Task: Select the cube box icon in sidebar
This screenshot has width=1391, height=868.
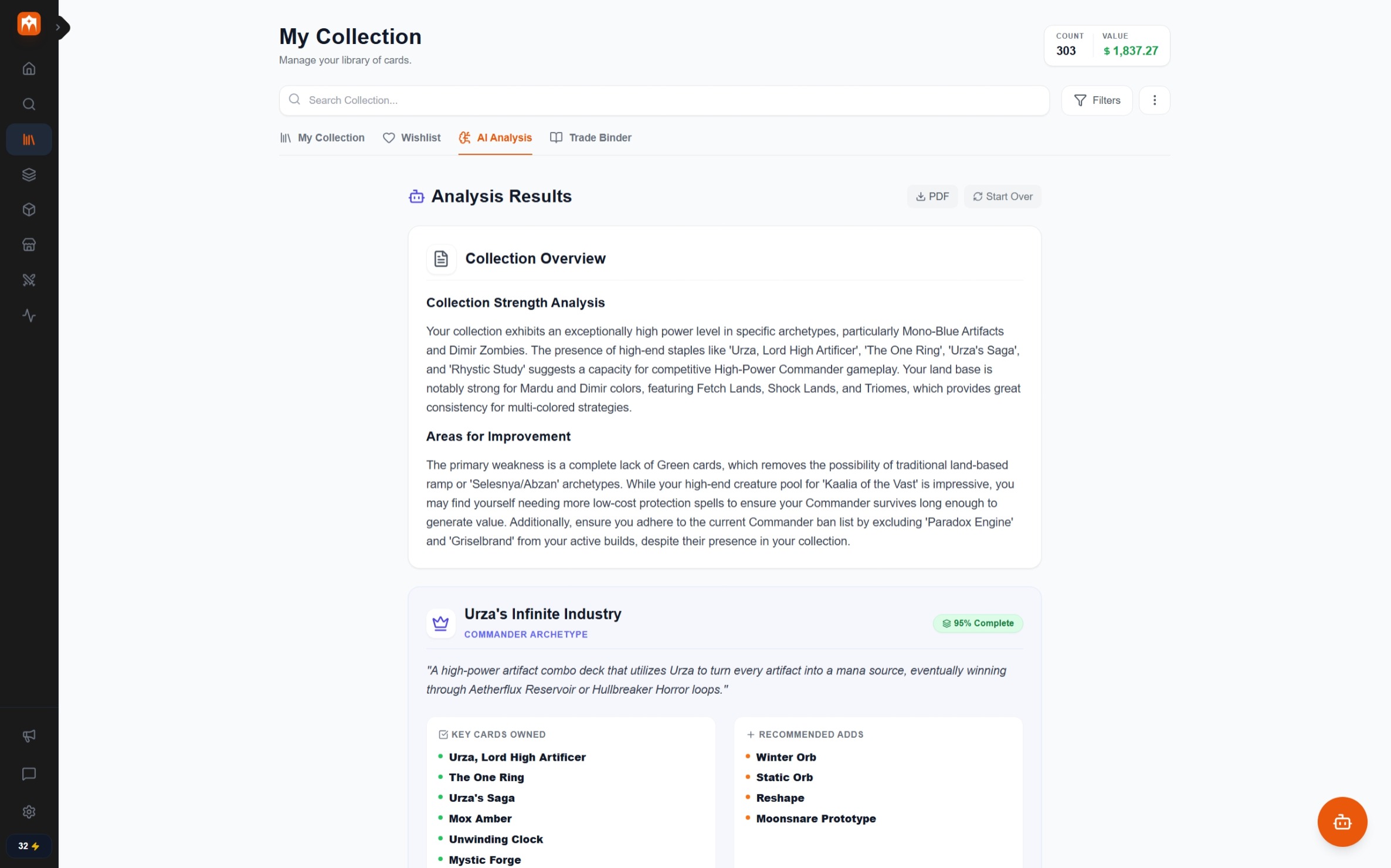Action: click(29, 209)
